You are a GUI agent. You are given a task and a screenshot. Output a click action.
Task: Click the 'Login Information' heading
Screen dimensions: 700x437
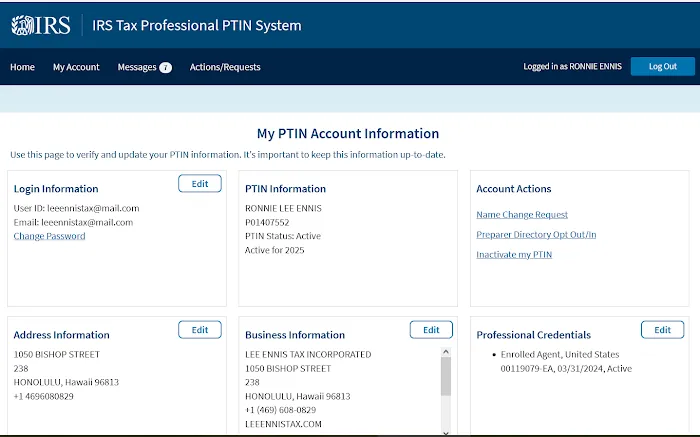coord(56,189)
